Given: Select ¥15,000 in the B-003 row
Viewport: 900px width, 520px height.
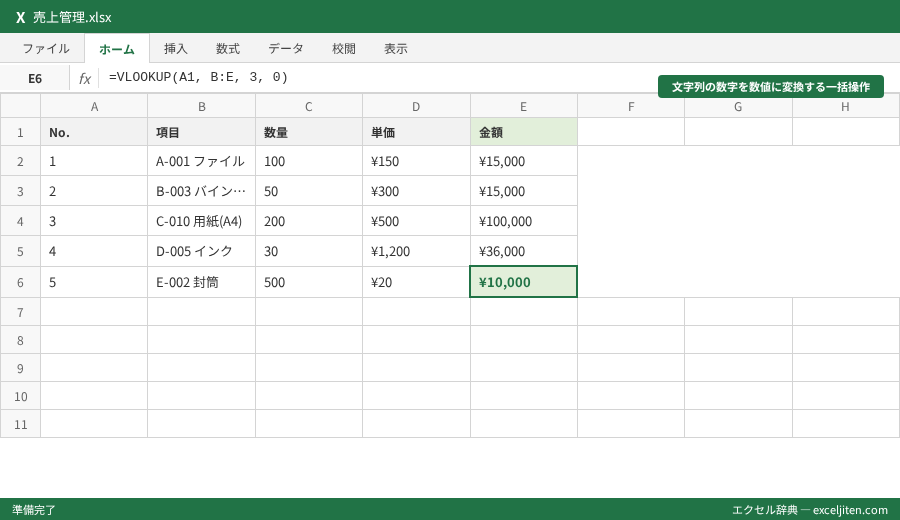Looking at the screenshot, I should [523, 191].
